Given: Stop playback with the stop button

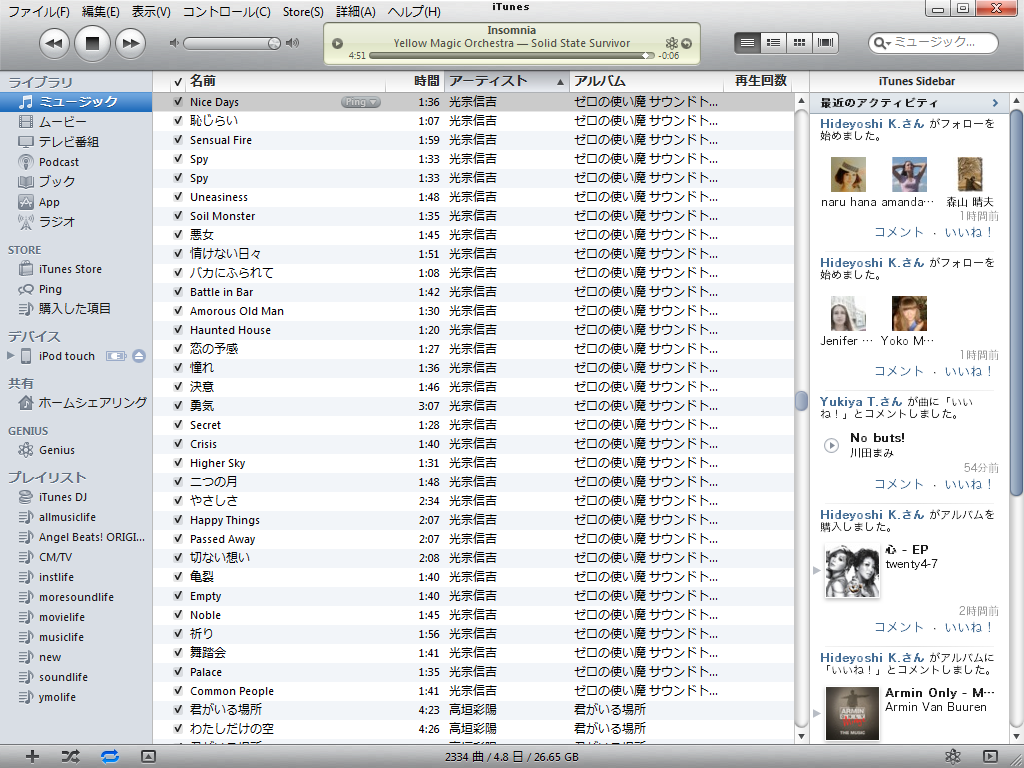Looking at the screenshot, I should [x=92, y=44].
